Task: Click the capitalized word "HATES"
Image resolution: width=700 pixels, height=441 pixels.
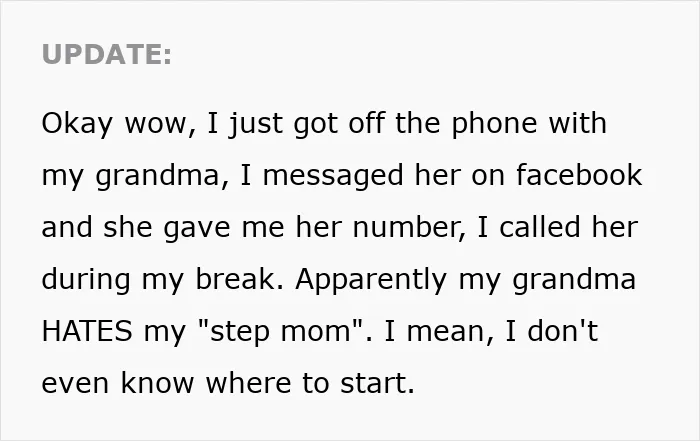Action: (x=87, y=331)
